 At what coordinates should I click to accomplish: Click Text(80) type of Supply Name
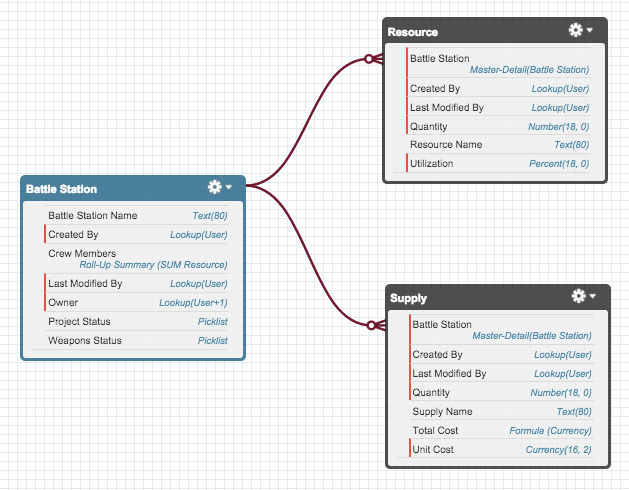coord(574,412)
